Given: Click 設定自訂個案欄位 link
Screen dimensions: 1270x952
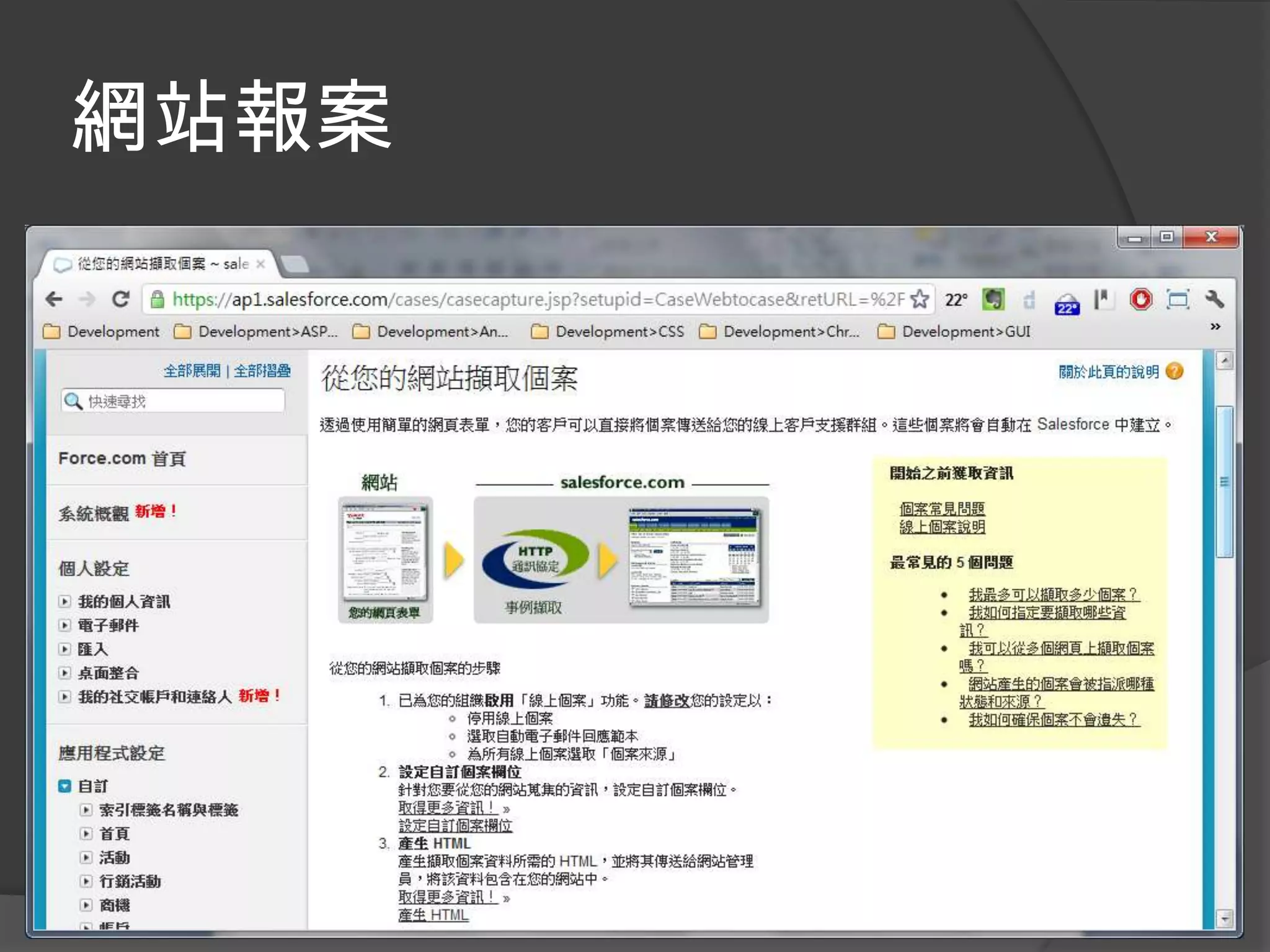Looking at the screenshot, I should (x=455, y=826).
